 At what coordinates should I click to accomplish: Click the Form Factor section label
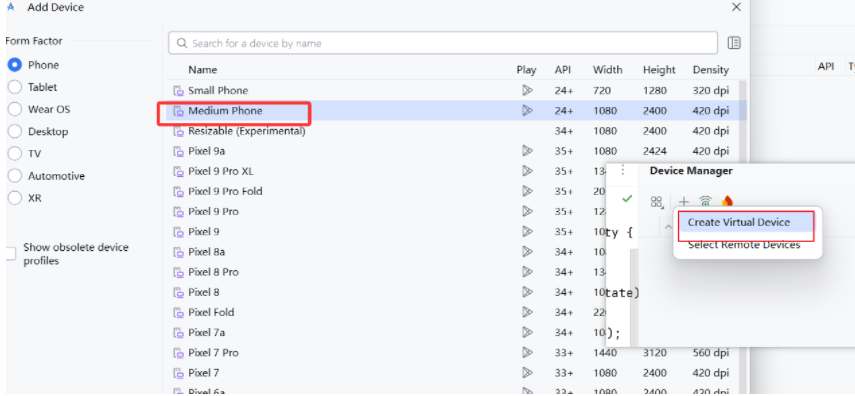[x=34, y=40]
